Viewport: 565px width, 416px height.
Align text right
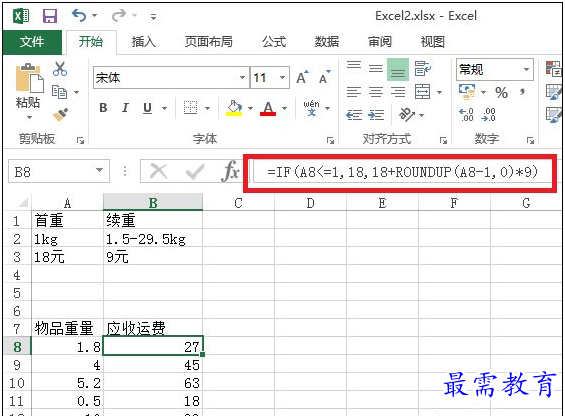coord(398,92)
